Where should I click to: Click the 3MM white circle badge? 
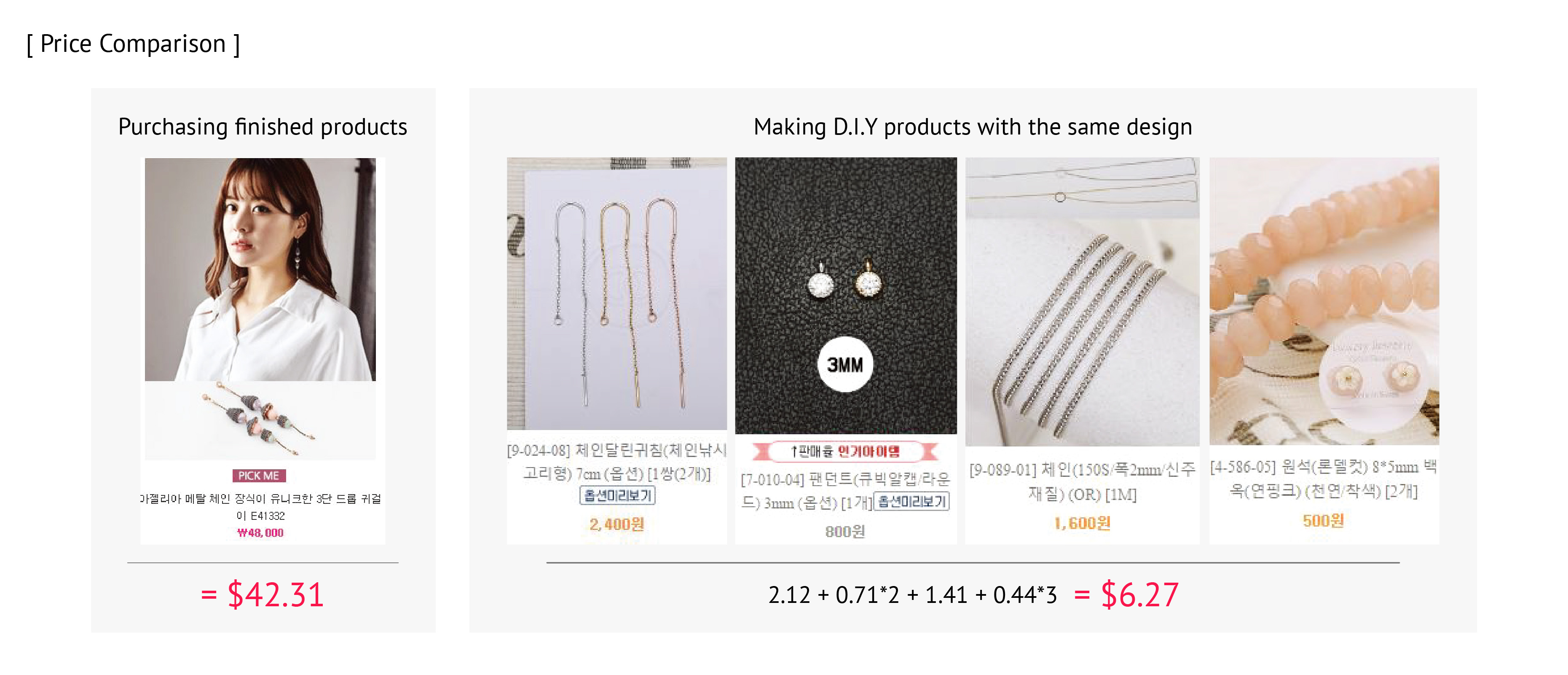[845, 364]
